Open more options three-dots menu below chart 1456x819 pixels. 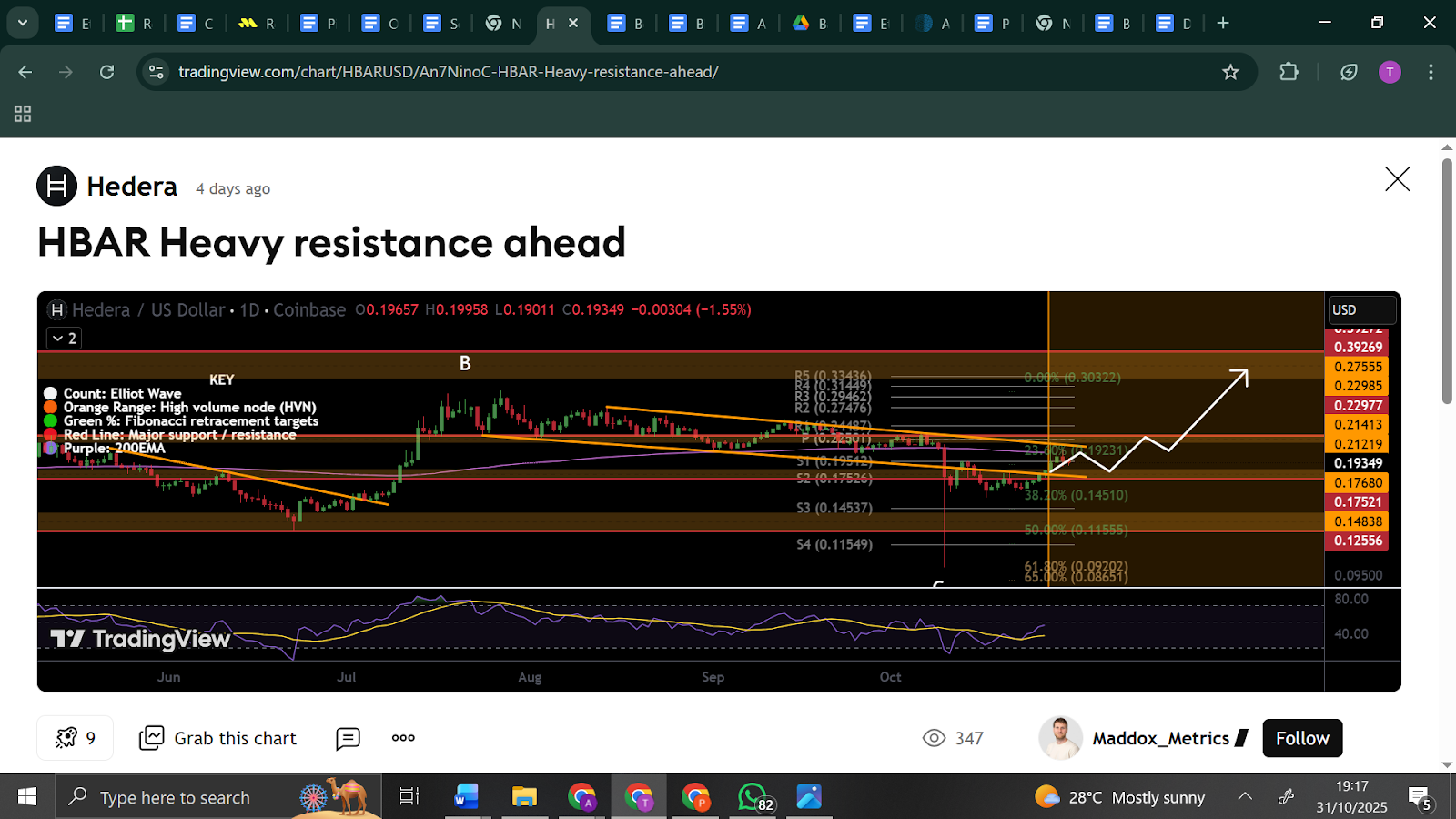coord(403,738)
